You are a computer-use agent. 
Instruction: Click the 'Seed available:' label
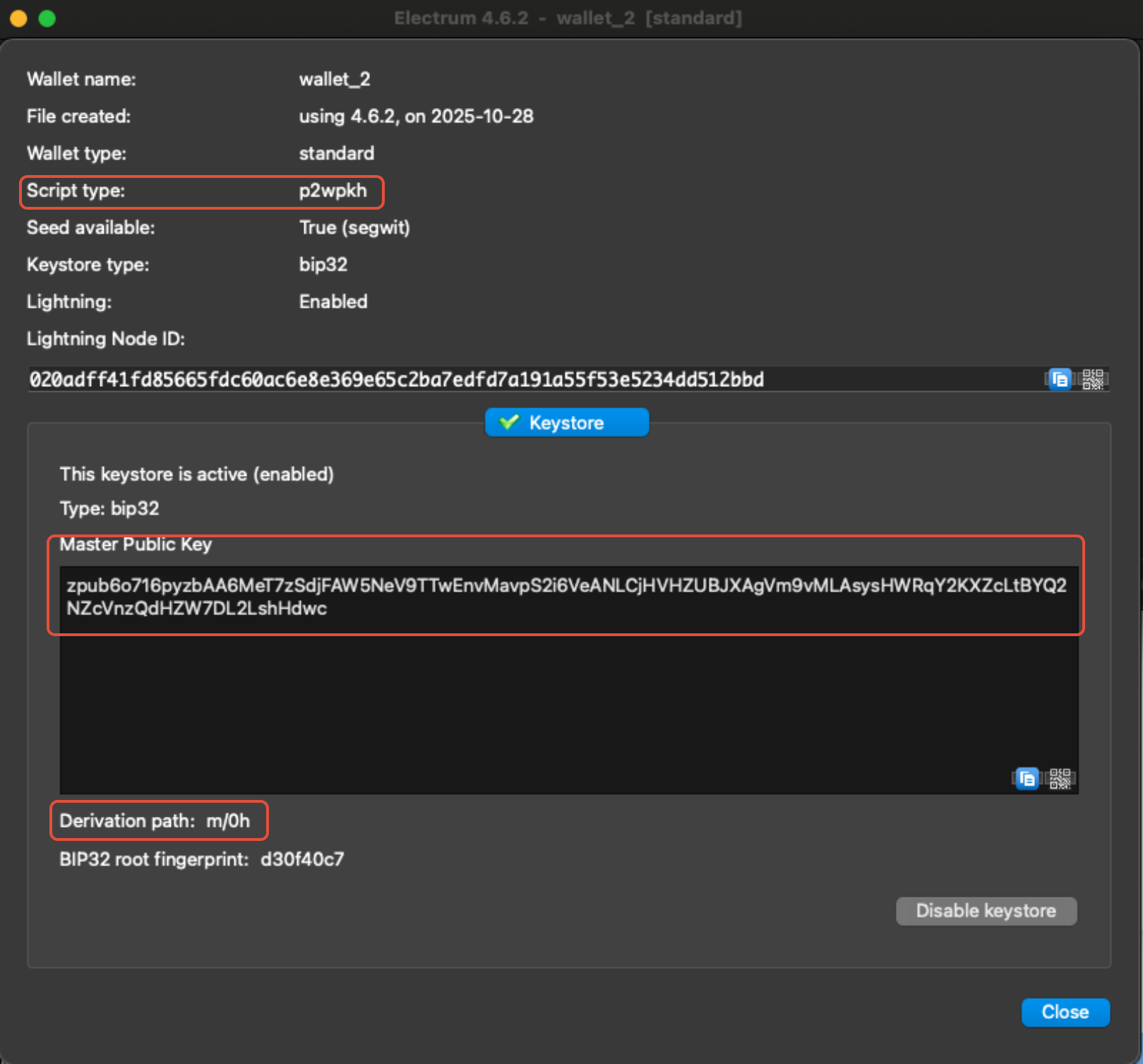tap(91, 227)
